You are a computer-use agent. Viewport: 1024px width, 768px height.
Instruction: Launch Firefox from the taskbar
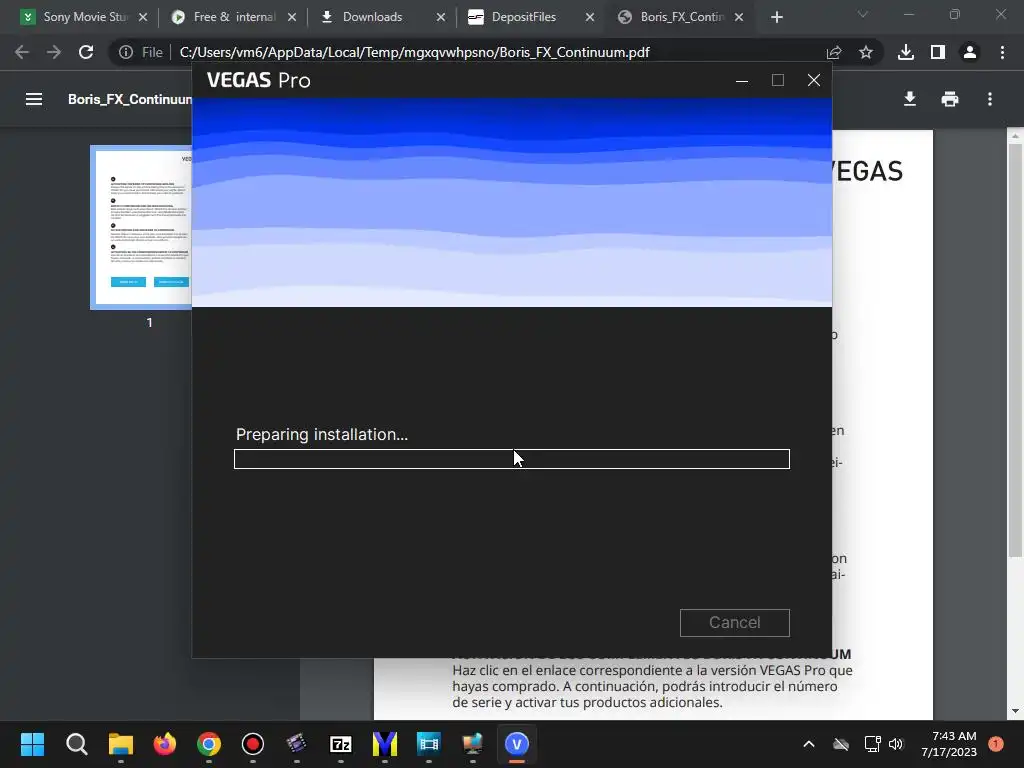165,744
